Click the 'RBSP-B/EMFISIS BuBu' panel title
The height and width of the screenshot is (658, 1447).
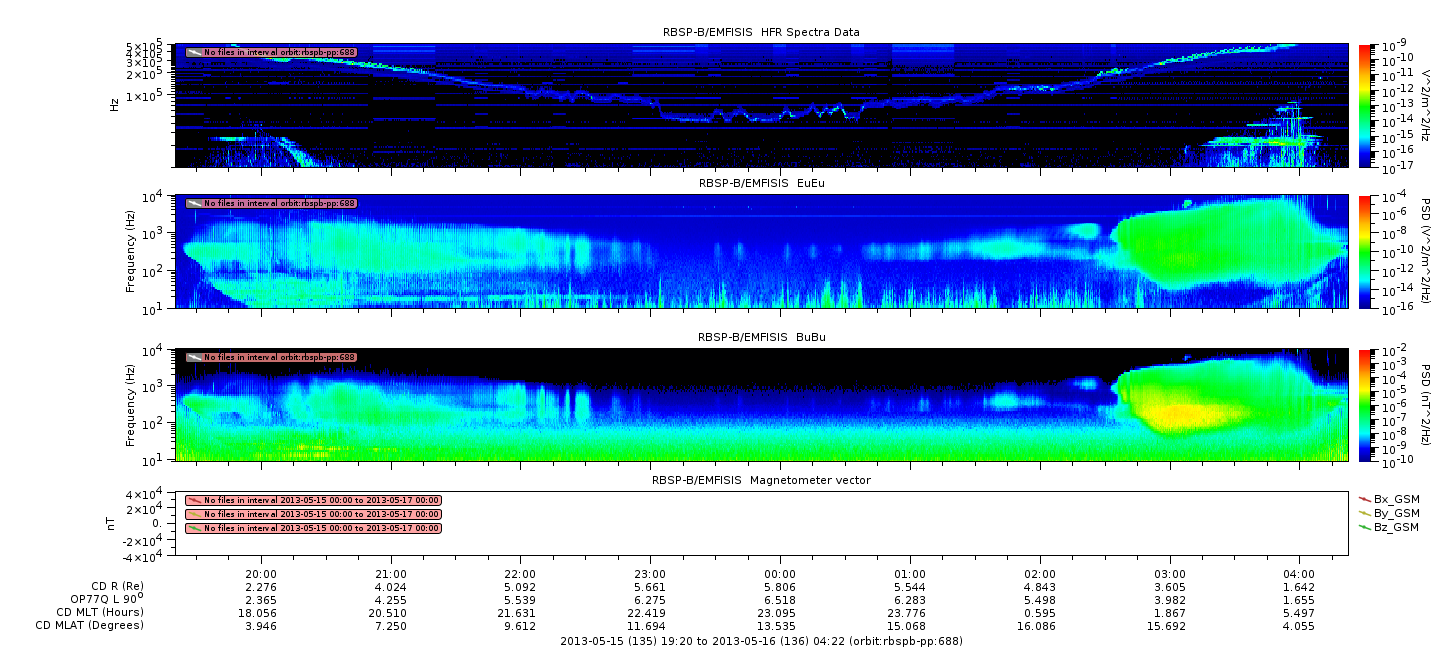[761, 338]
